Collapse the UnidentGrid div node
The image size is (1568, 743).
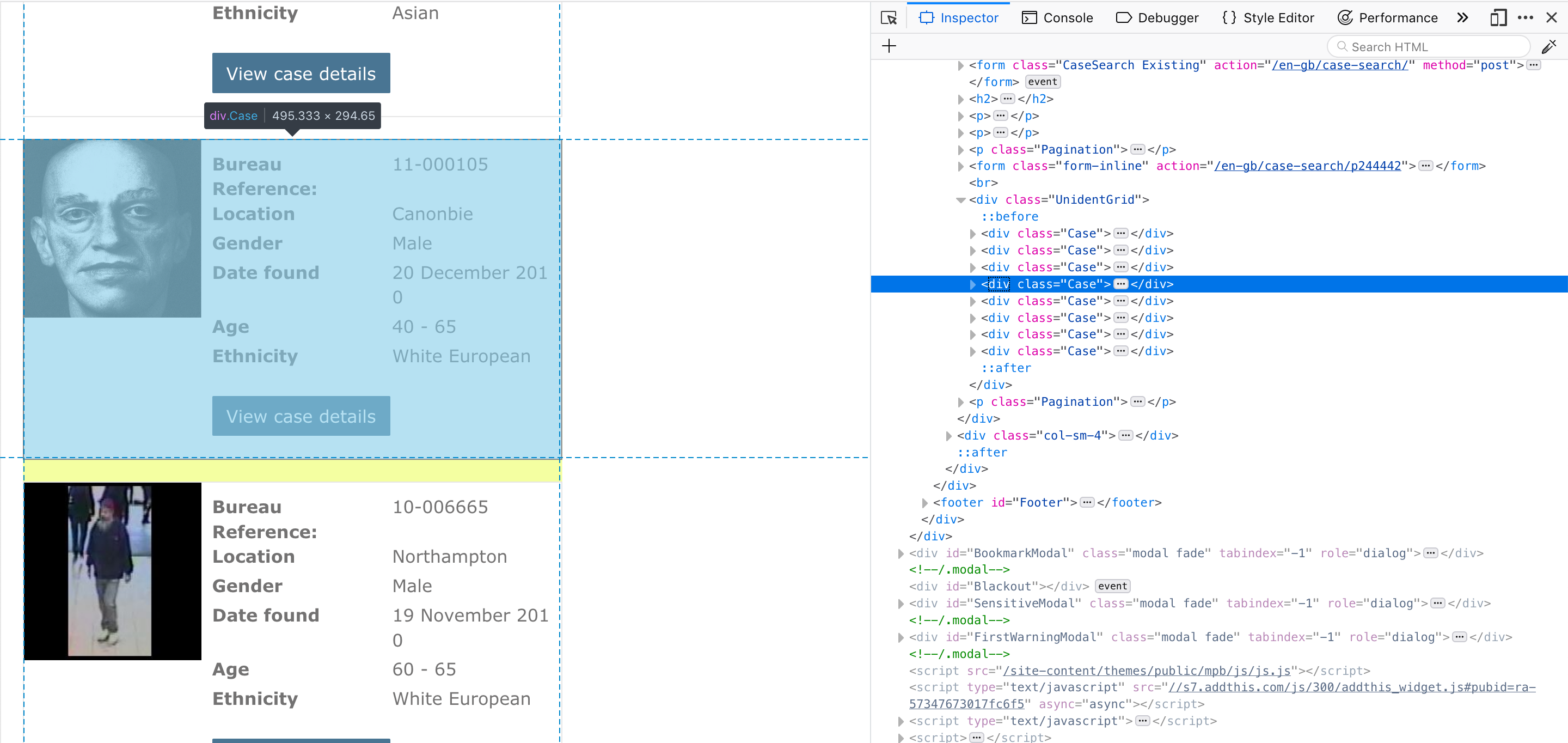click(960, 200)
